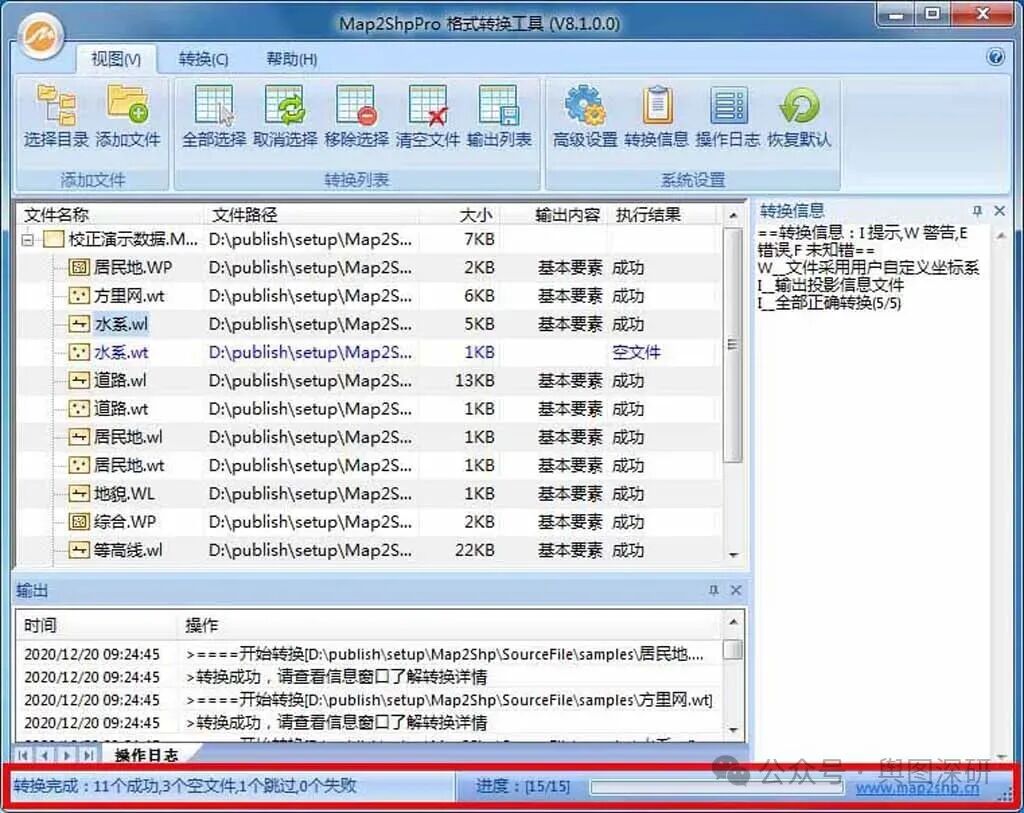Click the line file icon of 道路.wl
The image size is (1024, 813).
[79, 380]
